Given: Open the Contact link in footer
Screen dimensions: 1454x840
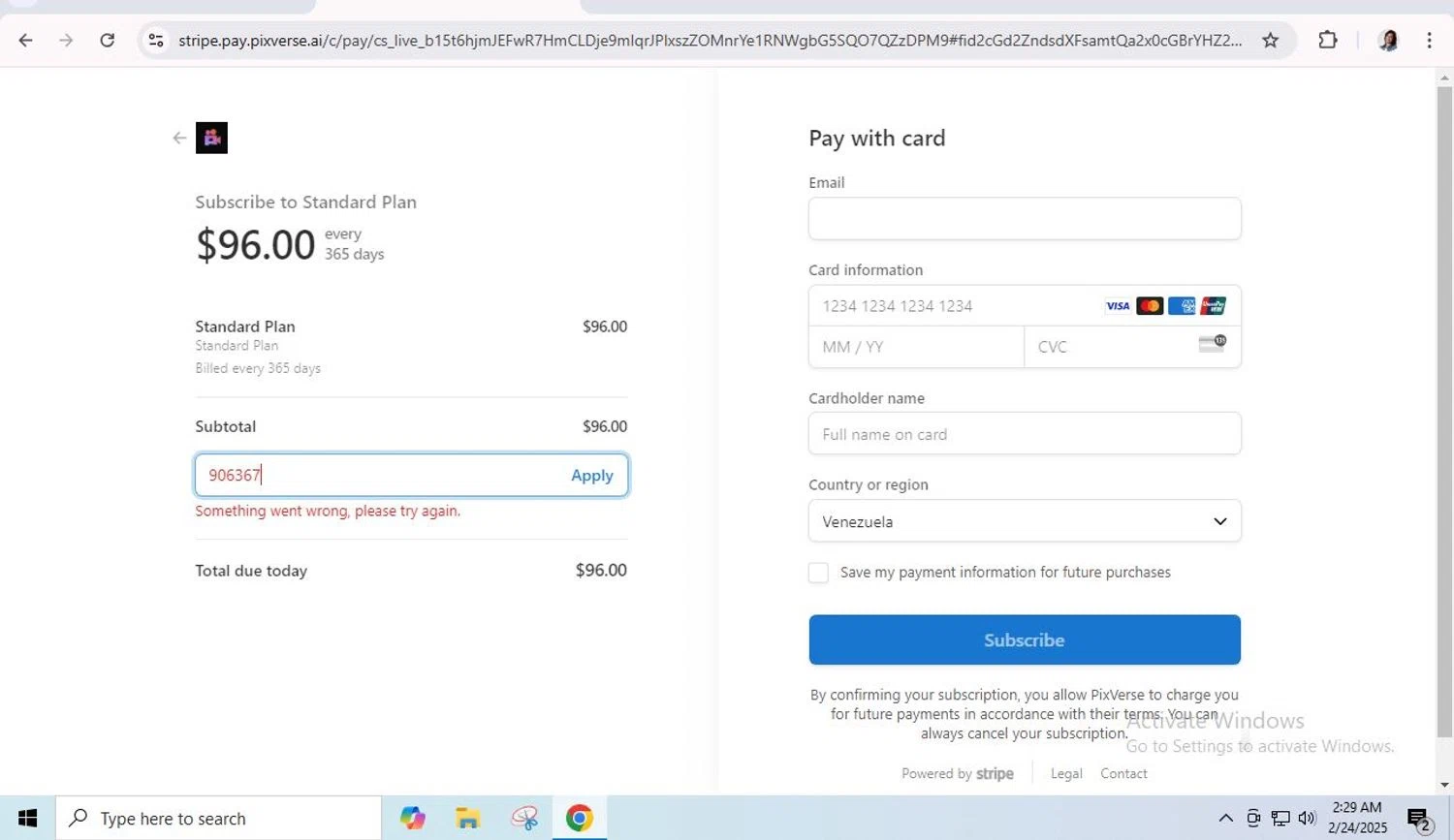Looking at the screenshot, I should tap(1123, 773).
